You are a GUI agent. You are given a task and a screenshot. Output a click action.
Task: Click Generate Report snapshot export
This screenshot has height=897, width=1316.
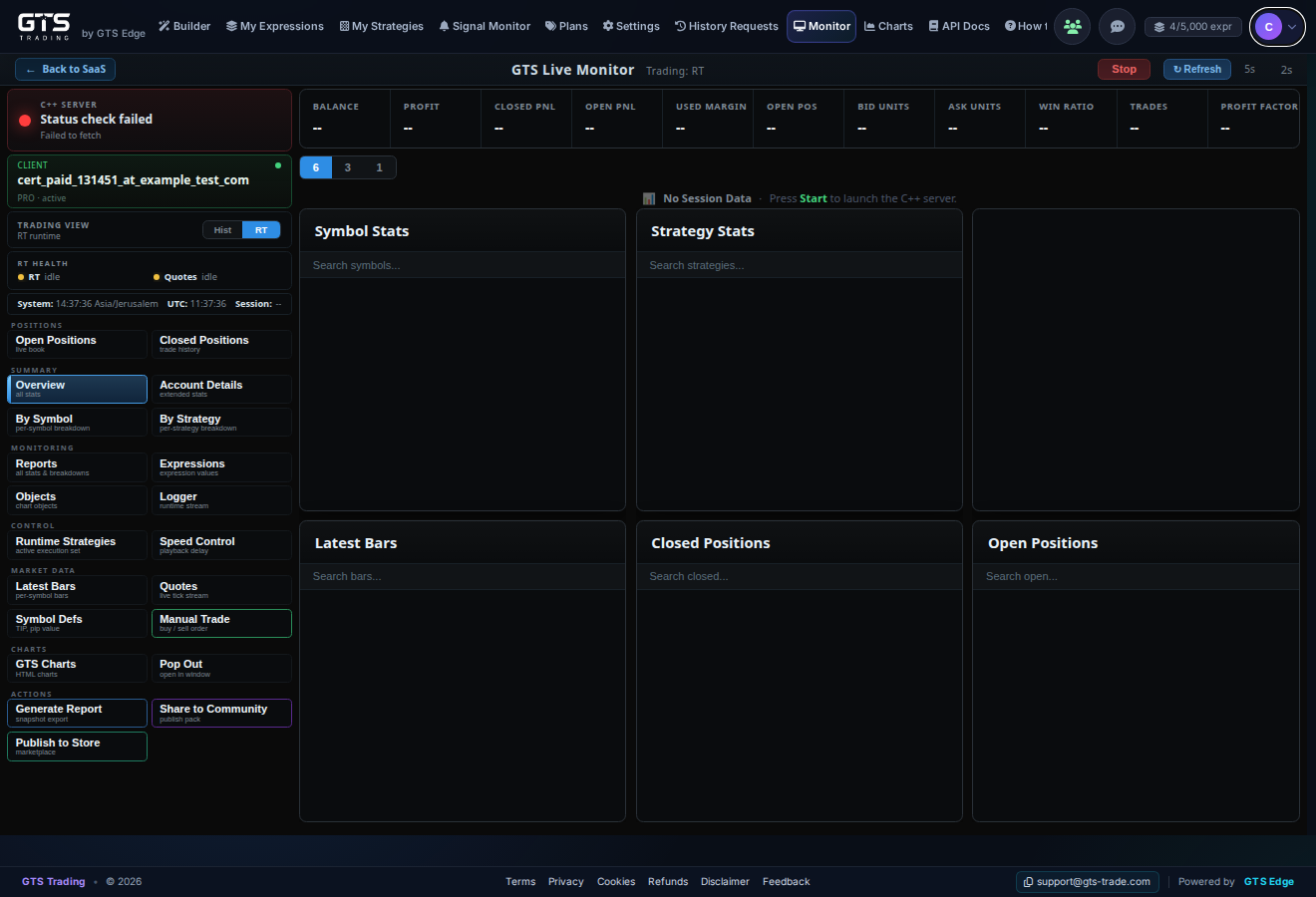tap(77, 713)
